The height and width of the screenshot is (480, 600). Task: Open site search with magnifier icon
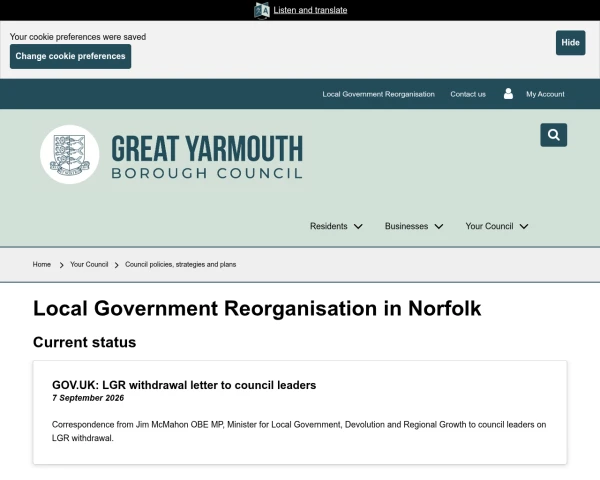pos(553,135)
